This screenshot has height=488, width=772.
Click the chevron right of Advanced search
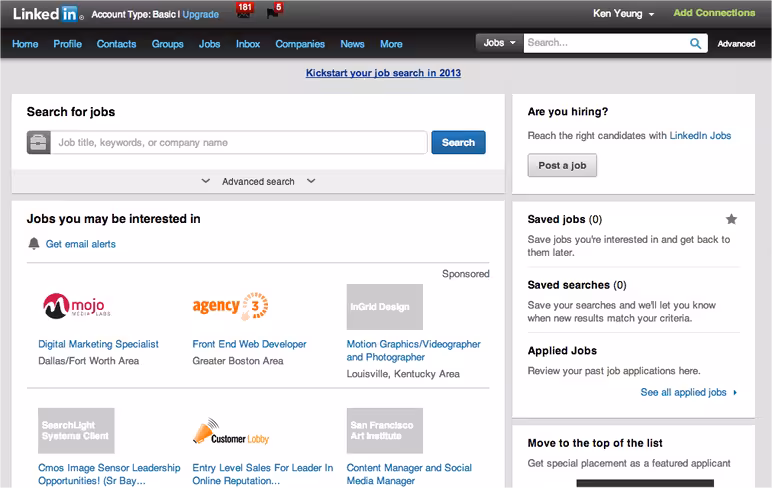311,181
